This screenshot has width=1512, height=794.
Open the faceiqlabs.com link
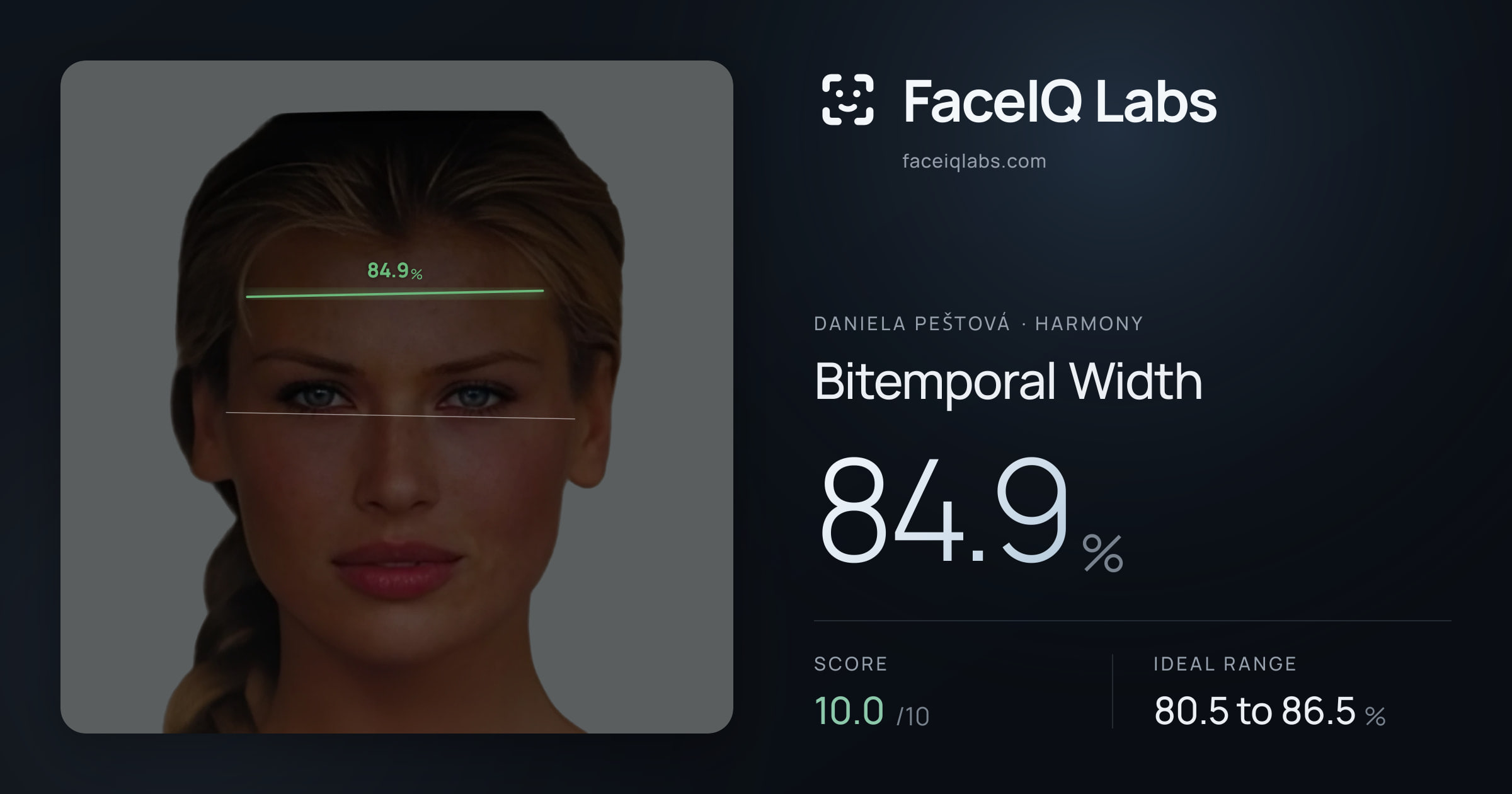pos(974,161)
